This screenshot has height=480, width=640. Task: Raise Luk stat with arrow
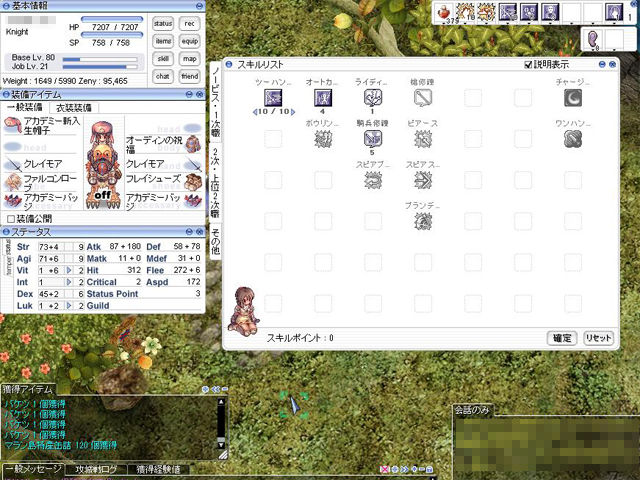(69, 306)
